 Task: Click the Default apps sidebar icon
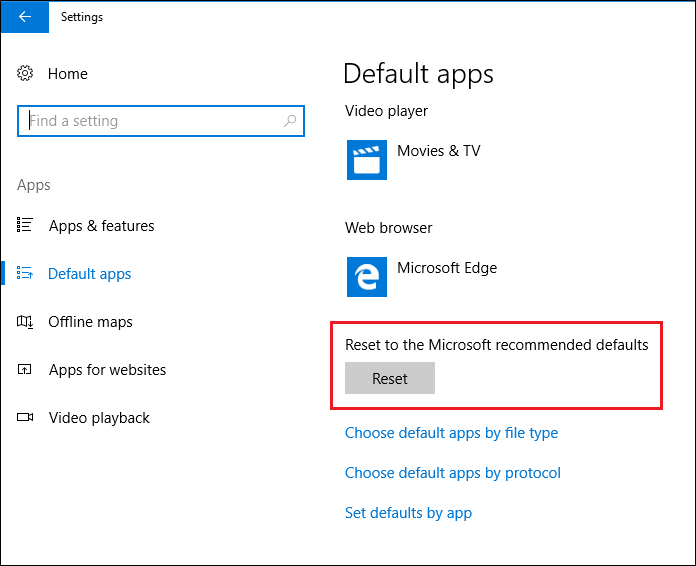tap(25, 273)
